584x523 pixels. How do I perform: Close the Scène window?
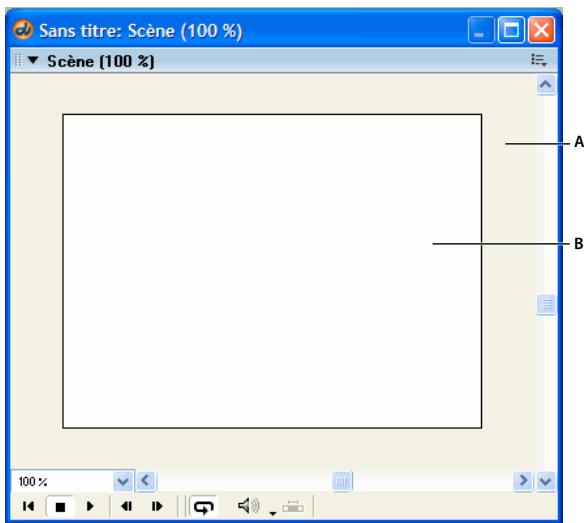541,30
